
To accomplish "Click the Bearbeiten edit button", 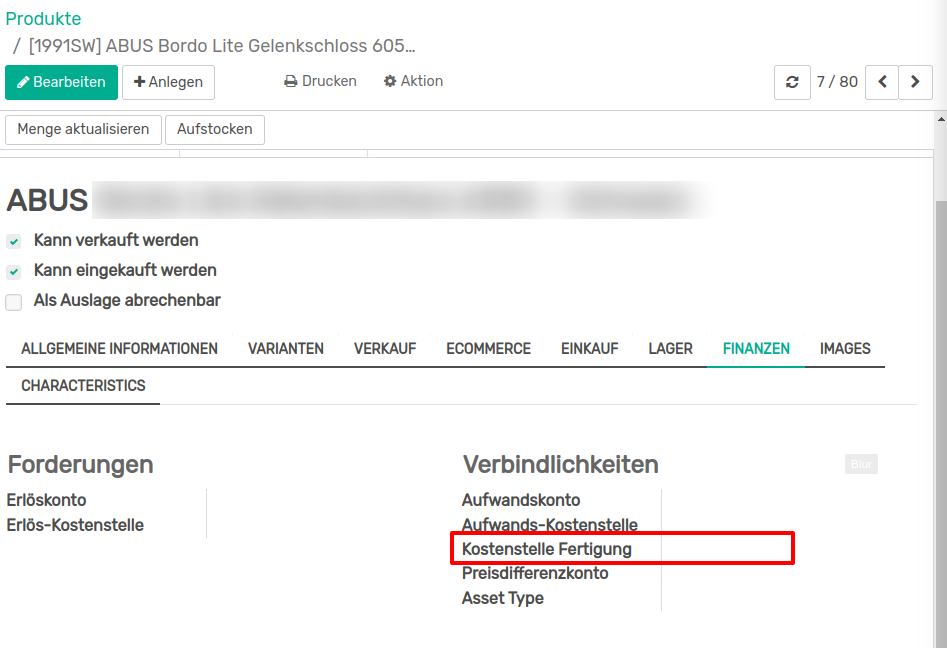I will (61, 82).
